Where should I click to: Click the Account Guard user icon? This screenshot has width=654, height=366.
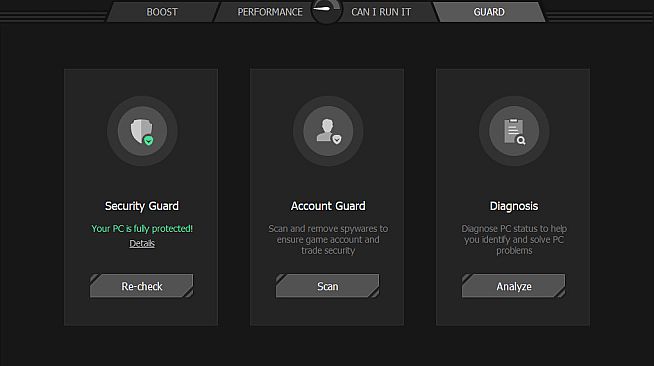[x=328, y=131]
